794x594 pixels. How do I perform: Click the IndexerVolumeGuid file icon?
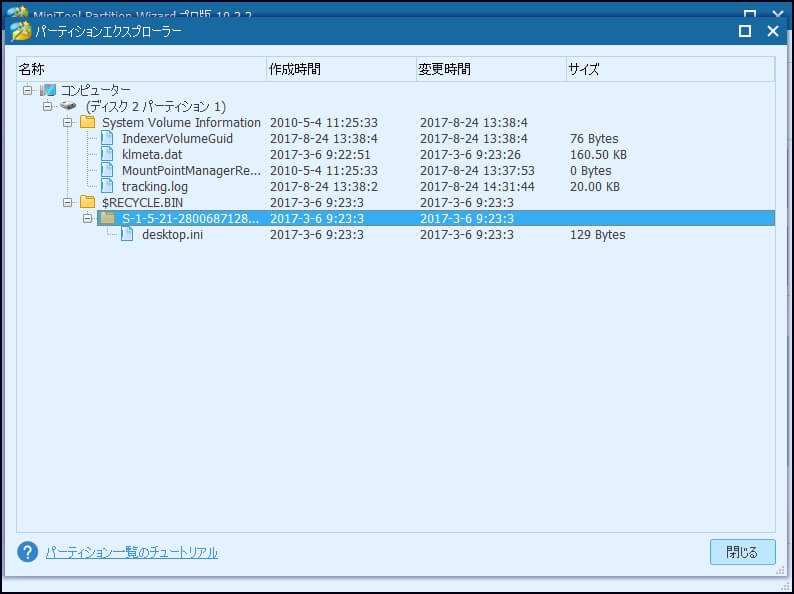pyautogui.click(x=107, y=138)
